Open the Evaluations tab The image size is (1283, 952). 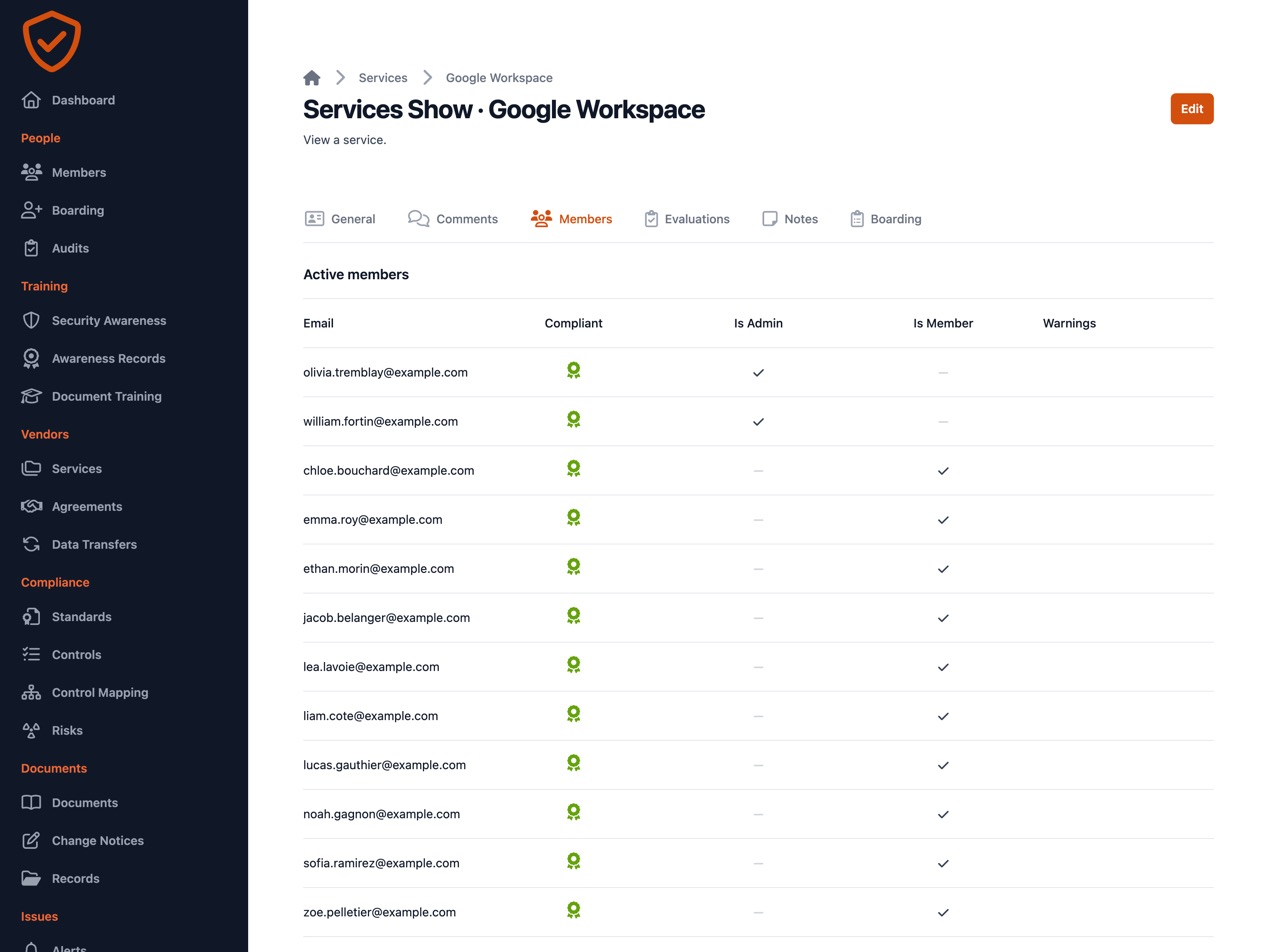coord(687,219)
